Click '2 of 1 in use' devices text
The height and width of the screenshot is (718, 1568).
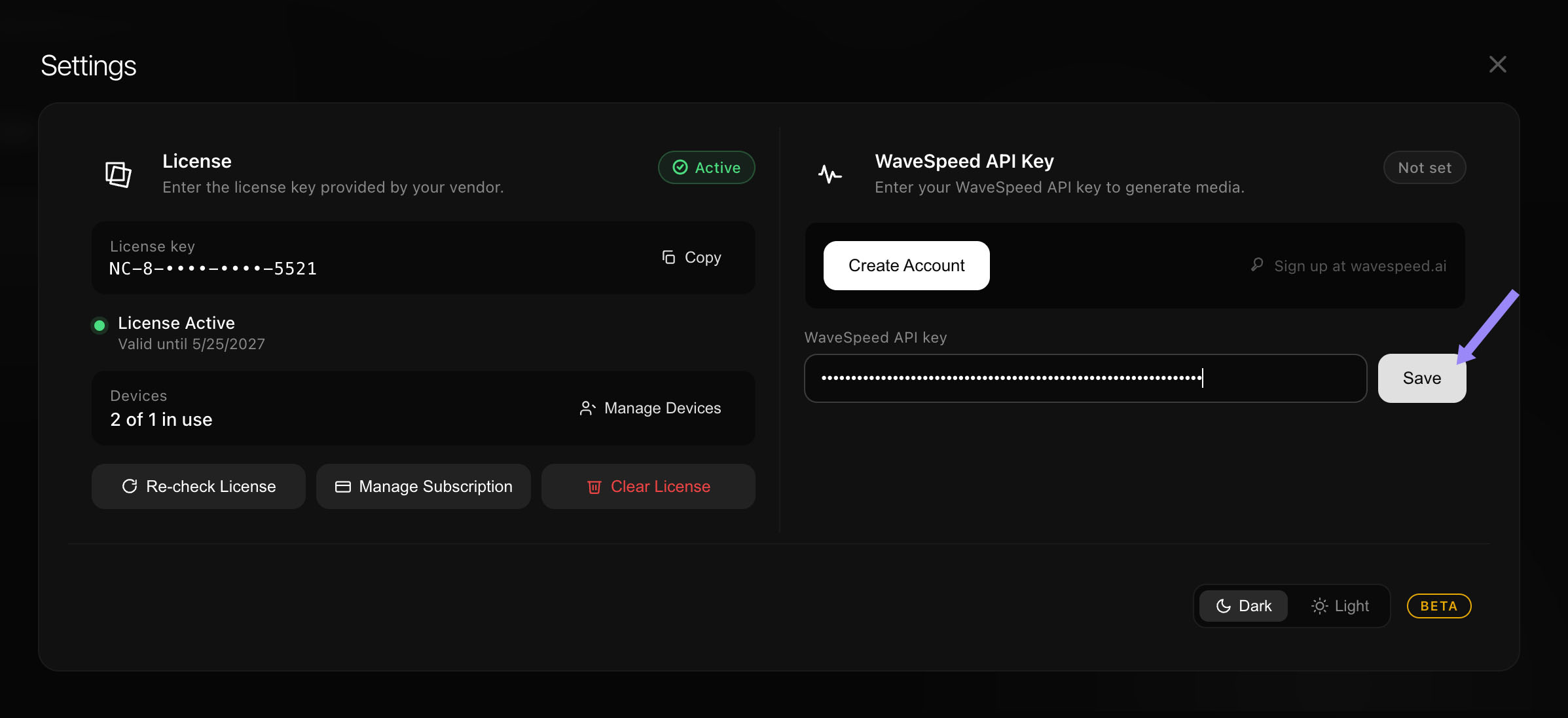coord(161,419)
